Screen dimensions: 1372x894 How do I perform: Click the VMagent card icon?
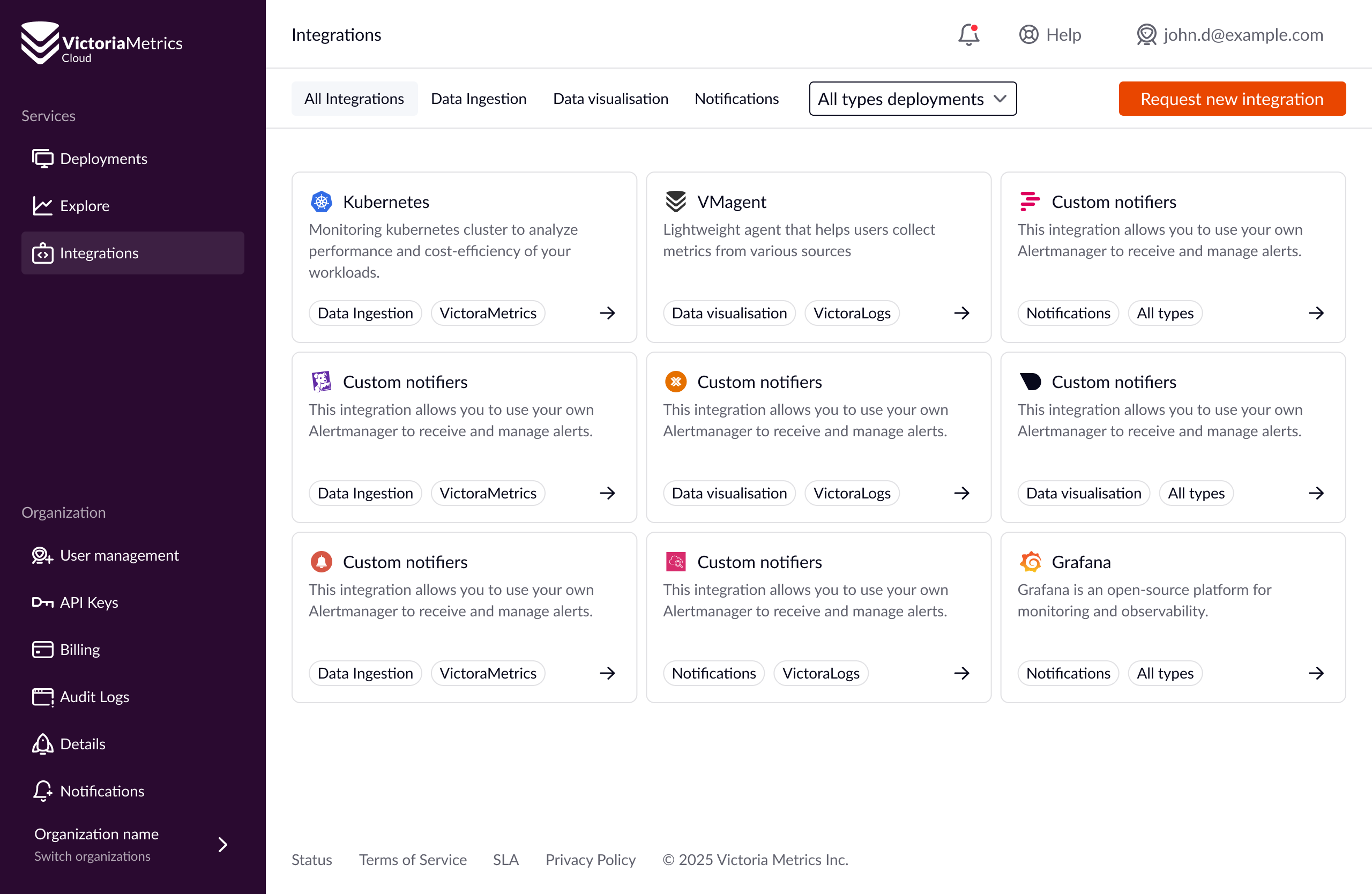tap(676, 202)
